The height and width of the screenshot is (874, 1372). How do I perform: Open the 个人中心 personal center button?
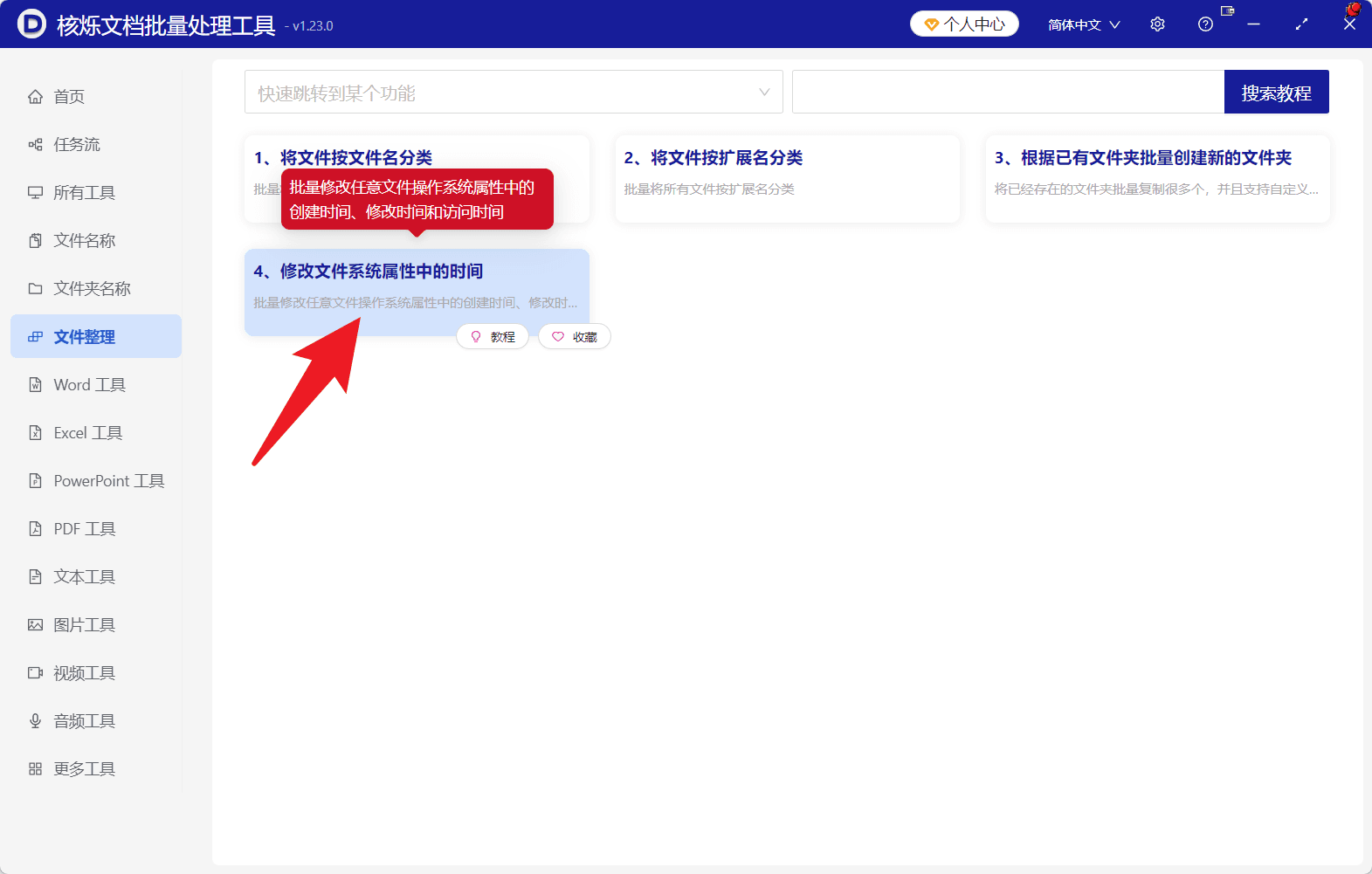(x=964, y=24)
